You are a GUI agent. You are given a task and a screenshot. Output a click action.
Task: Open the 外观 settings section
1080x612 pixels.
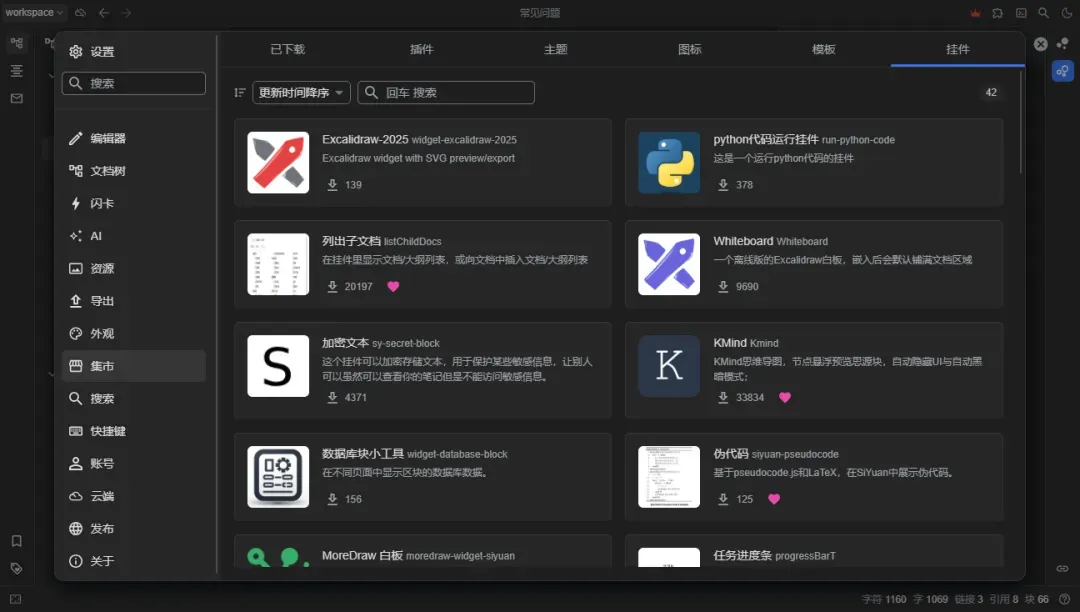pyautogui.click(x=134, y=333)
